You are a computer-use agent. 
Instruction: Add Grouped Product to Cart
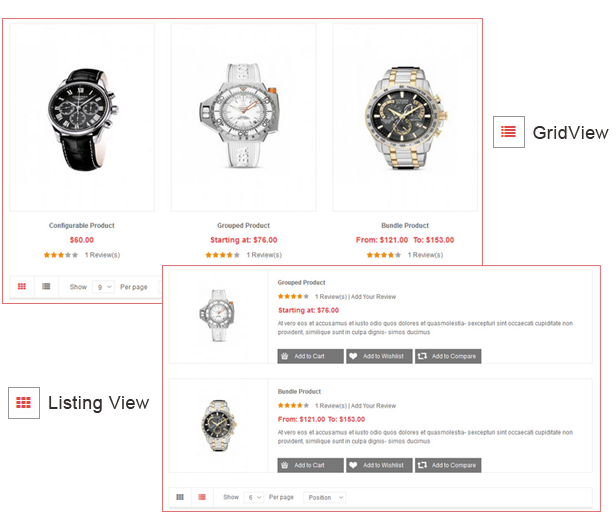click(310, 356)
